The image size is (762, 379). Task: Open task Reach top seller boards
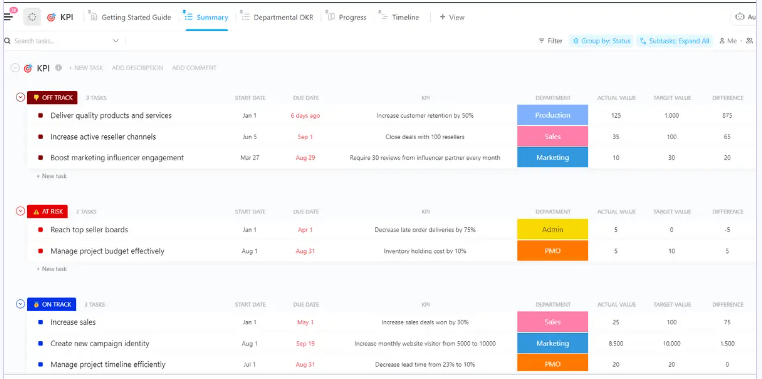click(89, 230)
